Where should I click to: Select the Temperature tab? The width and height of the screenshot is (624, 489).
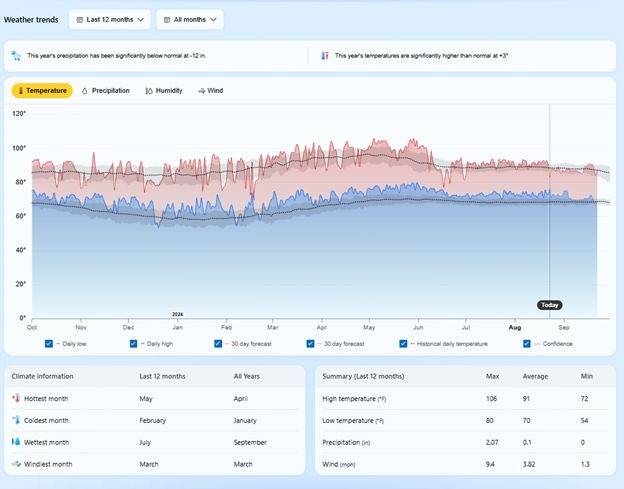tap(42, 91)
